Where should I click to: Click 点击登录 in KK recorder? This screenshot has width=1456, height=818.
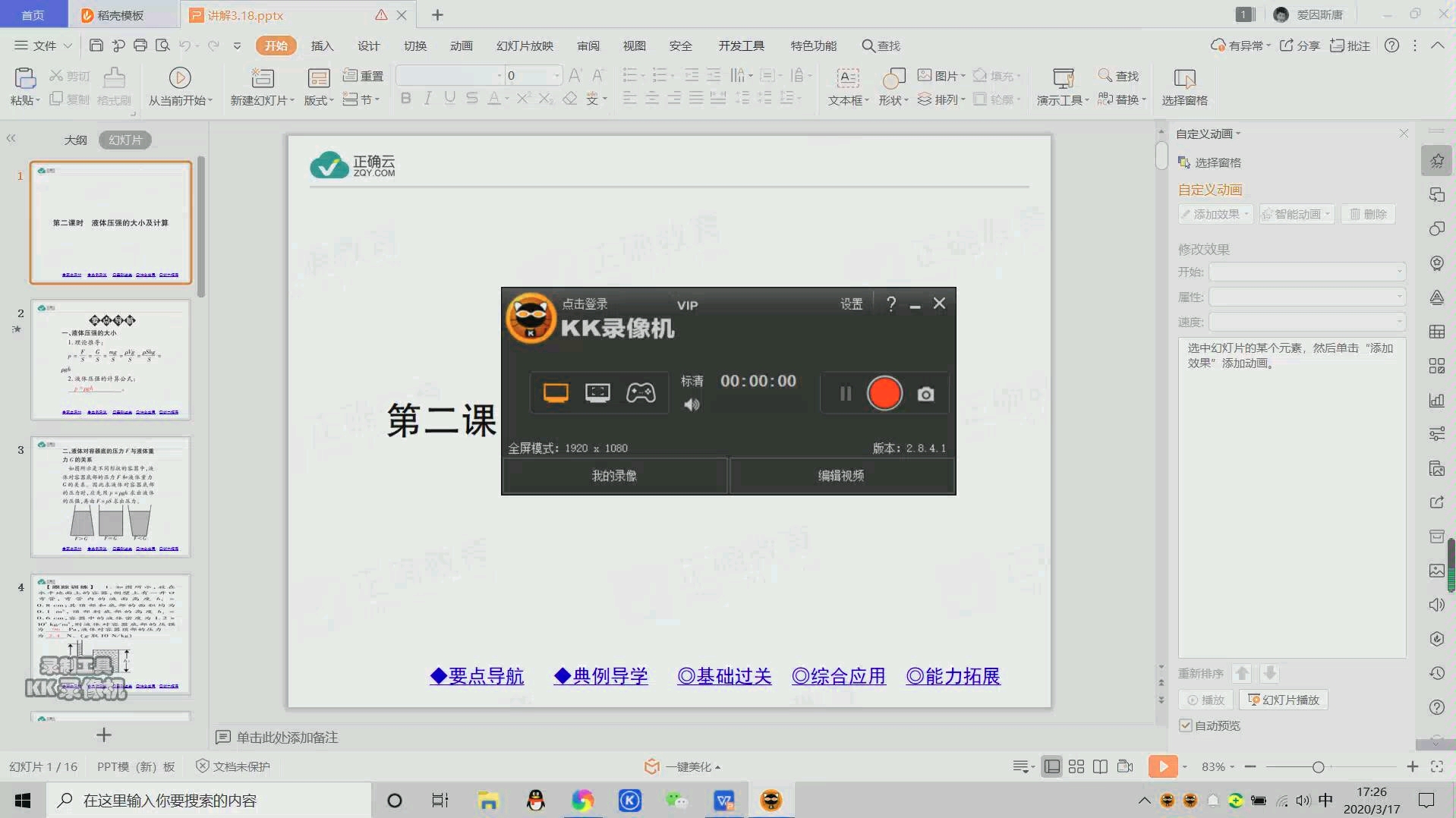(x=585, y=304)
